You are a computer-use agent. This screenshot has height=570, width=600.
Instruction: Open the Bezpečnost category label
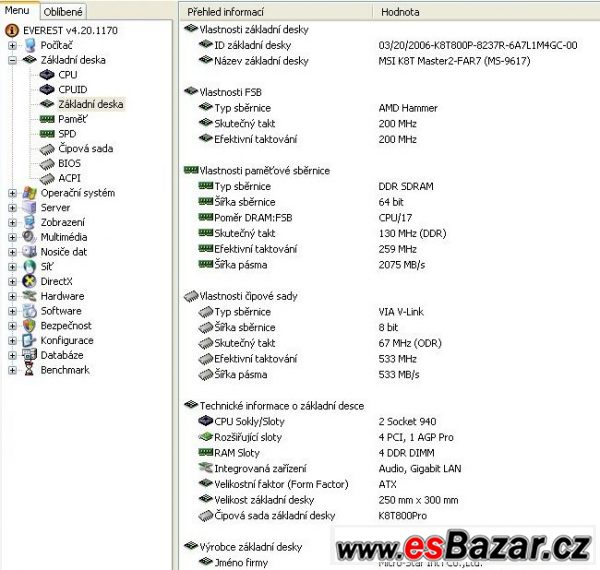[66, 326]
